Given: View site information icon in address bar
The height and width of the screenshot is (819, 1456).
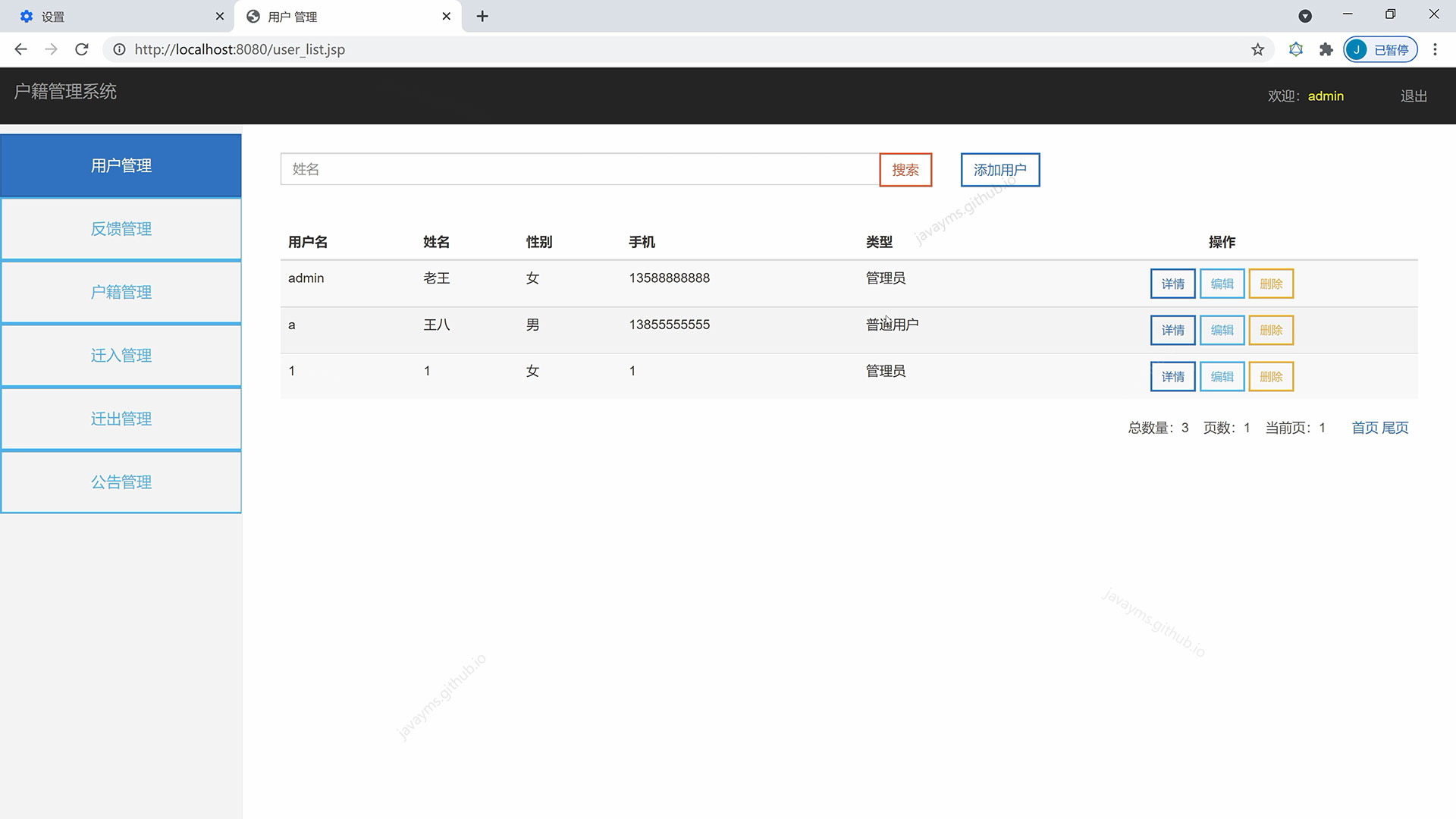Looking at the screenshot, I should [119, 49].
